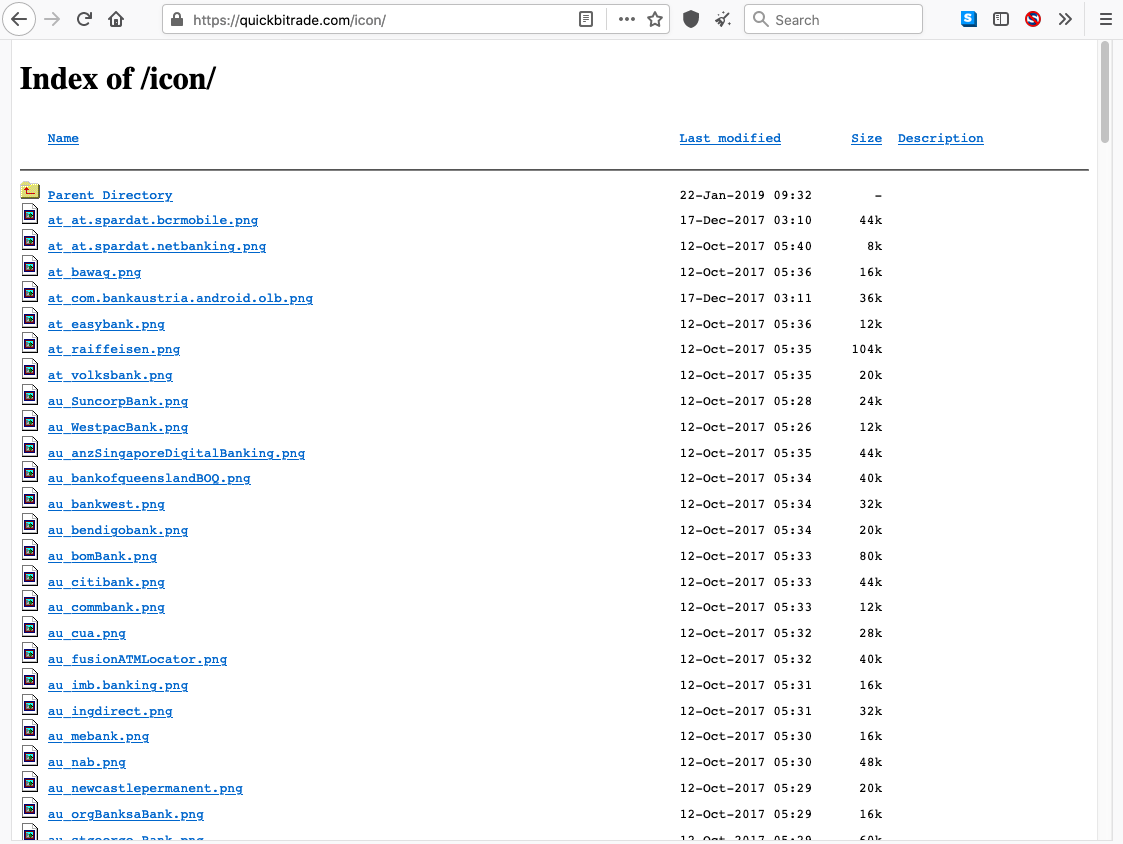Go back to the previous page
The width and height of the screenshot is (1123, 844).
click(x=19, y=19)
